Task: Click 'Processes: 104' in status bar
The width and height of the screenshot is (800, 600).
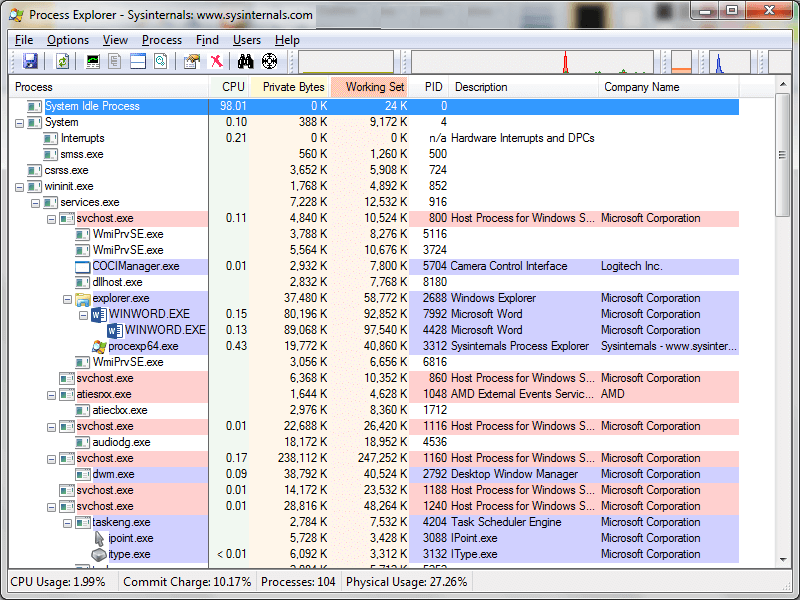Action: pyautogui.click(x=298, y=582)
